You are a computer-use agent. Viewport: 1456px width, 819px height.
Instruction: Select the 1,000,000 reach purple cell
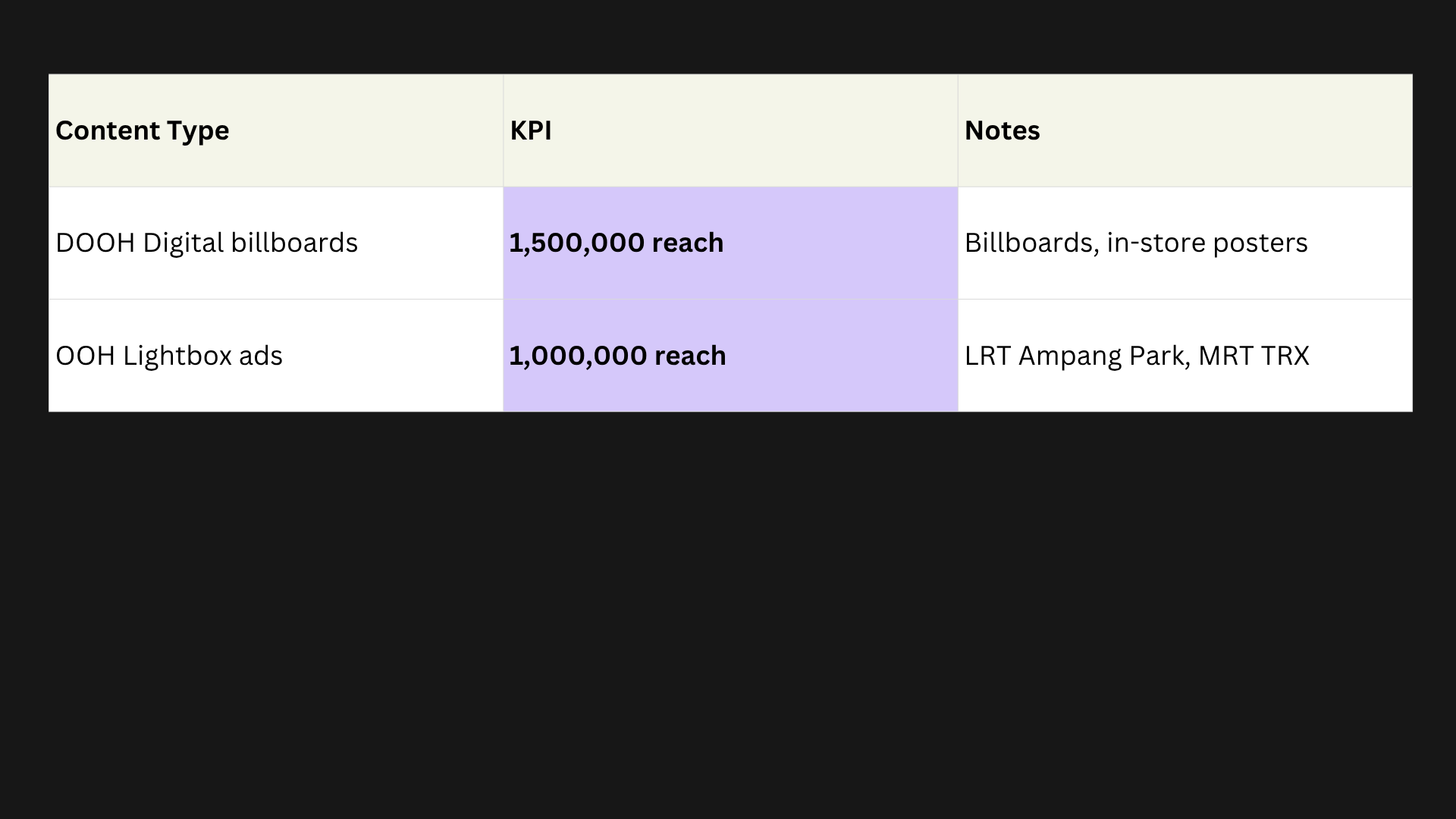click(x=730, y=356)
